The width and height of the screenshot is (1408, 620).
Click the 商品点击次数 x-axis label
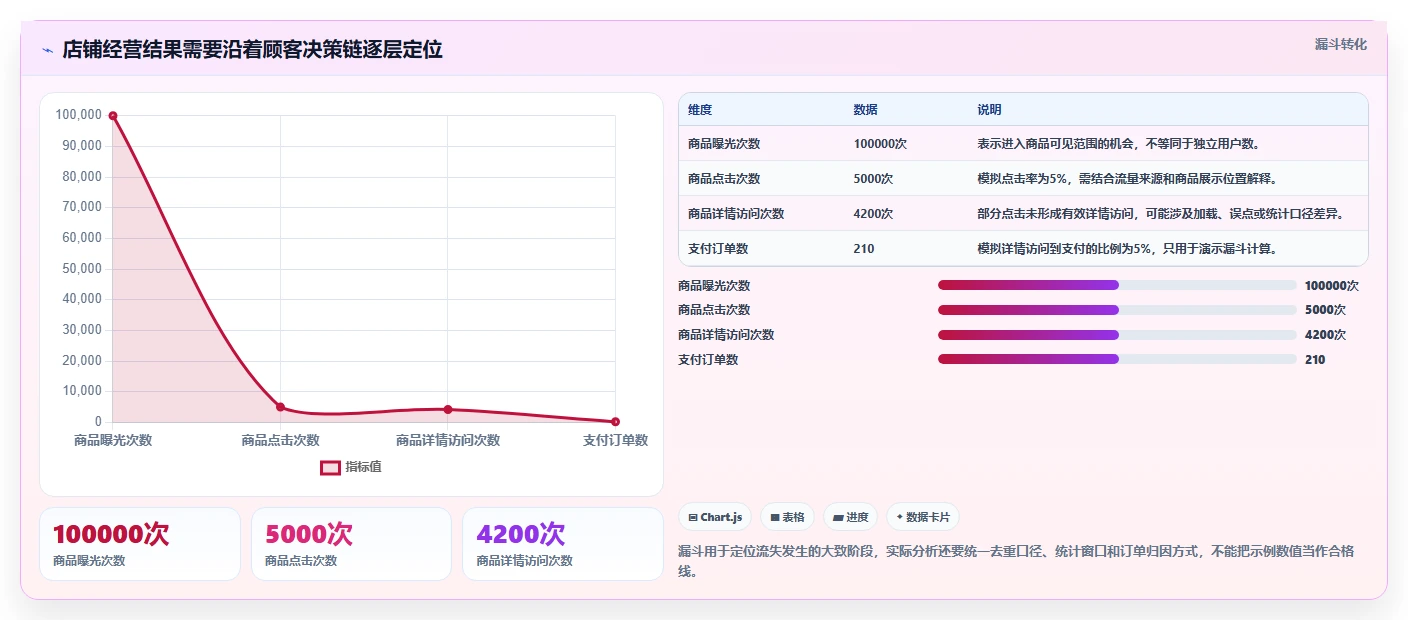[x=280, y=440]
